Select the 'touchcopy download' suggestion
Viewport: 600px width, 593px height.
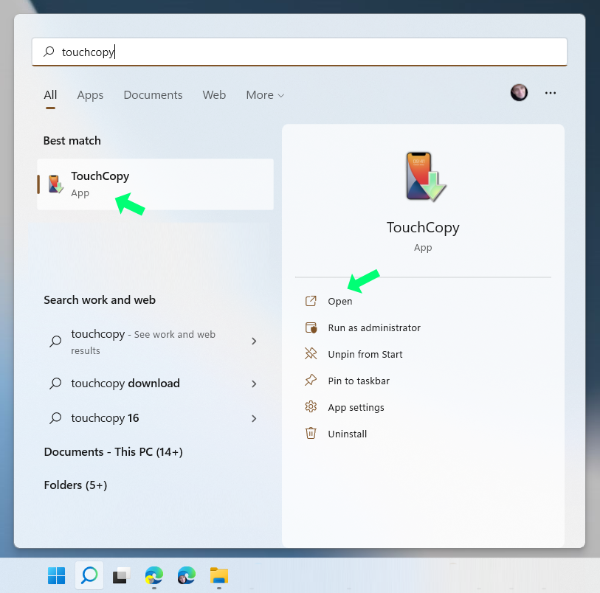pos(152,383)
